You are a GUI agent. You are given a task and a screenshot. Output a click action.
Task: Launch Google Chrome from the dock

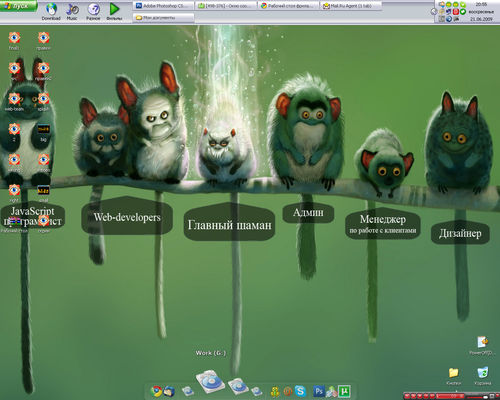pyautogui.click(x=156, y=391)
